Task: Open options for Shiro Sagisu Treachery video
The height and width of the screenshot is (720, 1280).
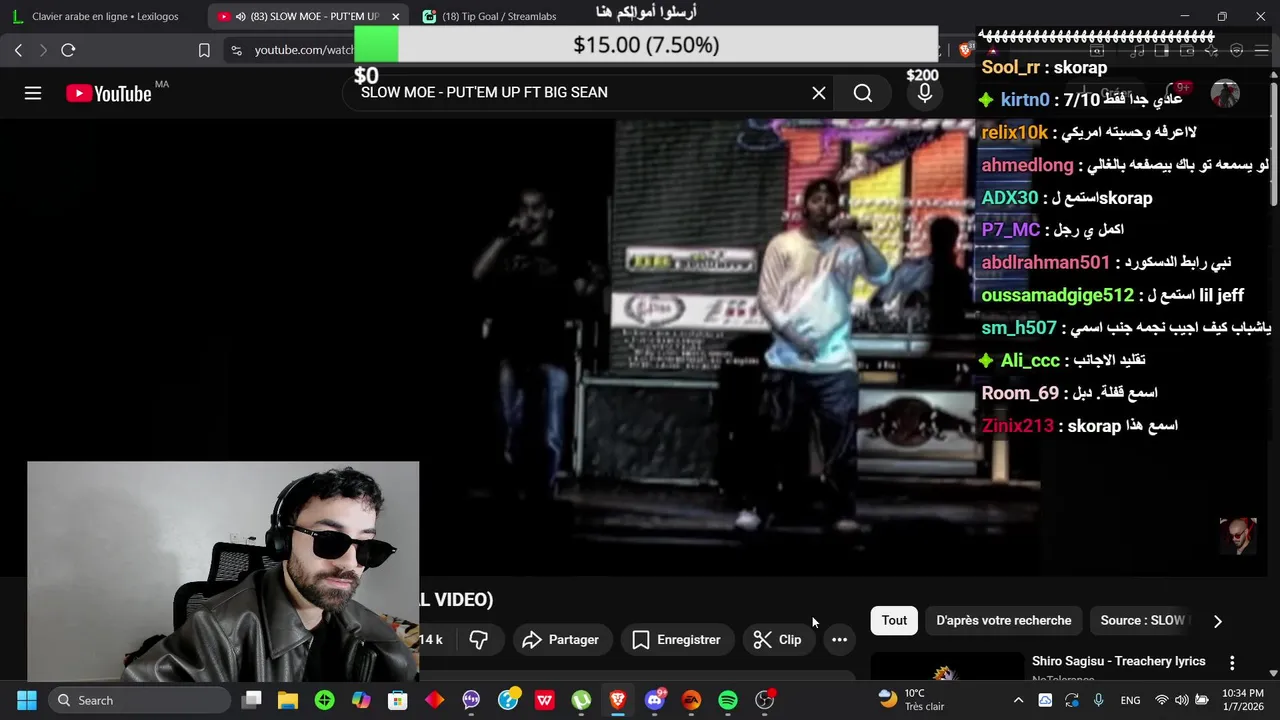Action: pos(1232,663)
